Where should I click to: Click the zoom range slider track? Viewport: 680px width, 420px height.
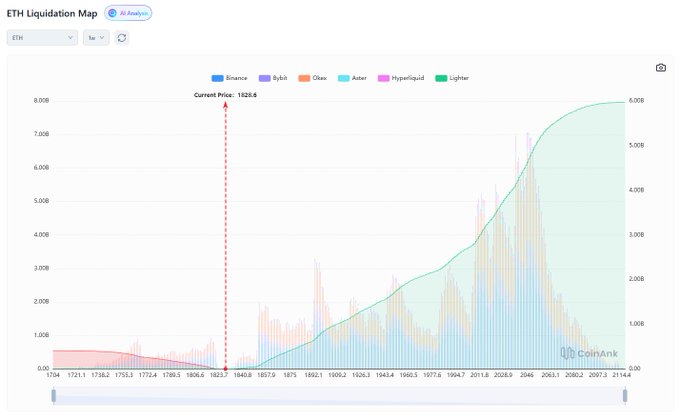point(339,396)
